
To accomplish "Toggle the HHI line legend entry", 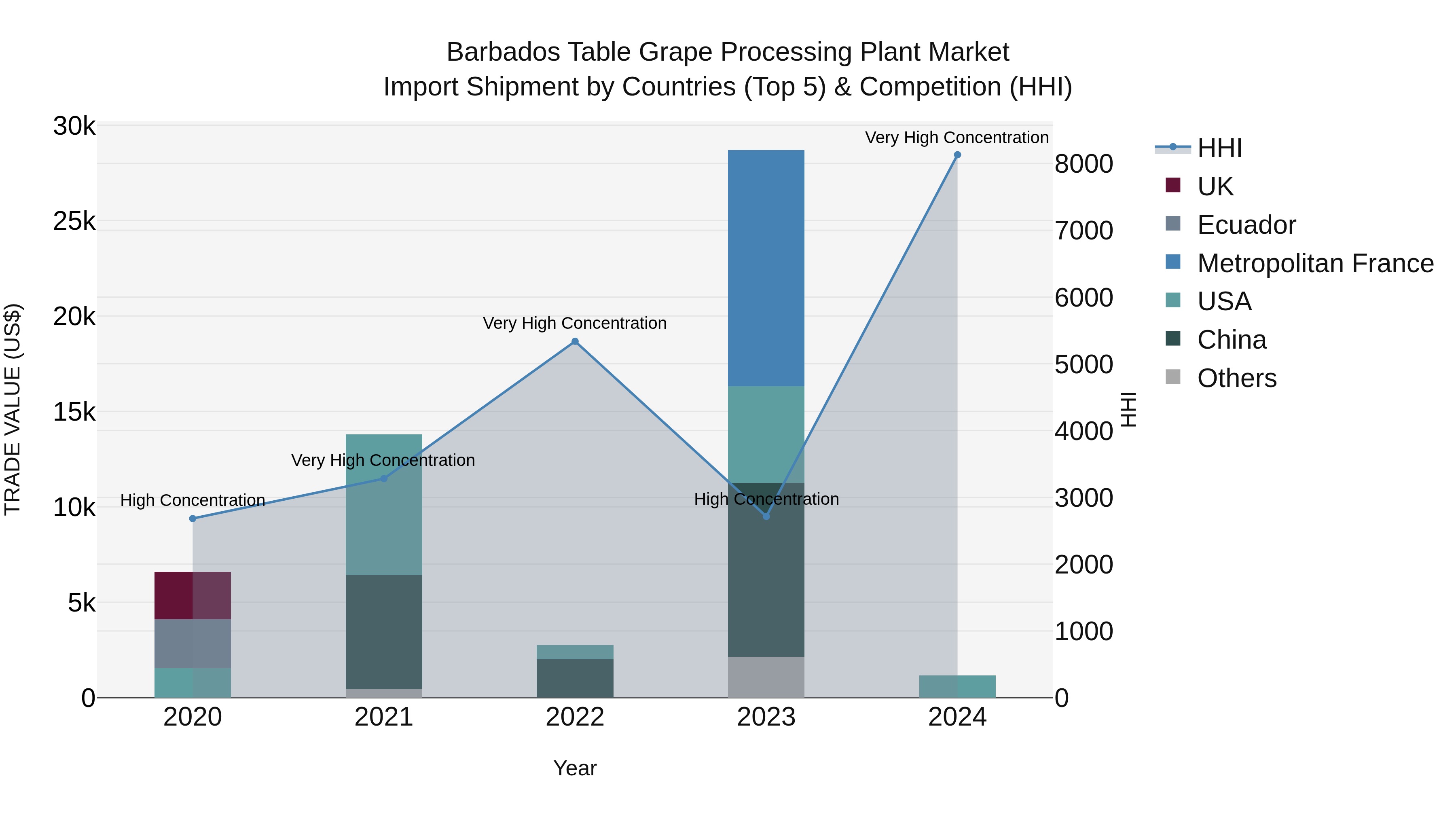I will [1198, 148].
